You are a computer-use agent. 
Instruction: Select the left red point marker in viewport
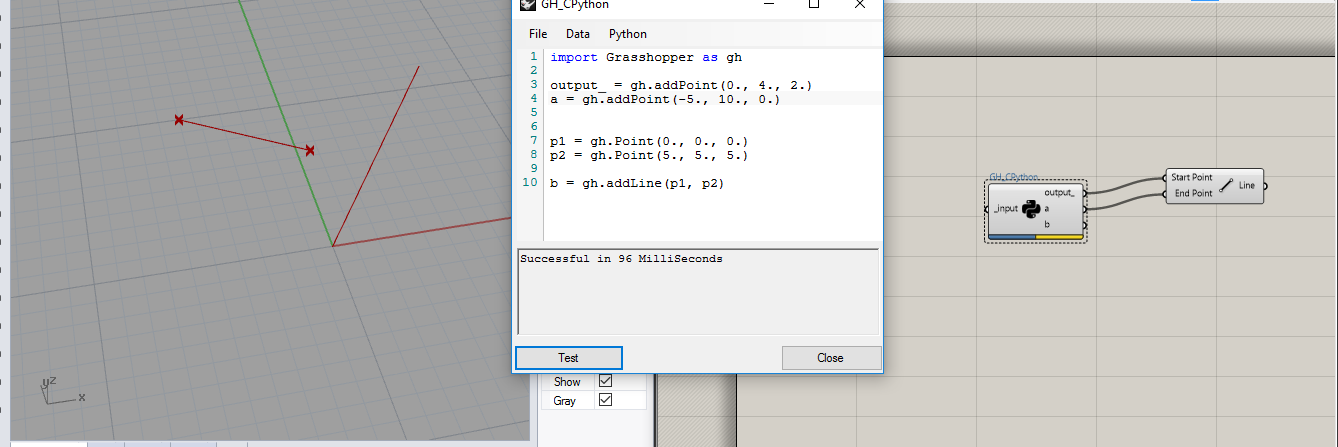pyautogui.click(x=179, y=120)
